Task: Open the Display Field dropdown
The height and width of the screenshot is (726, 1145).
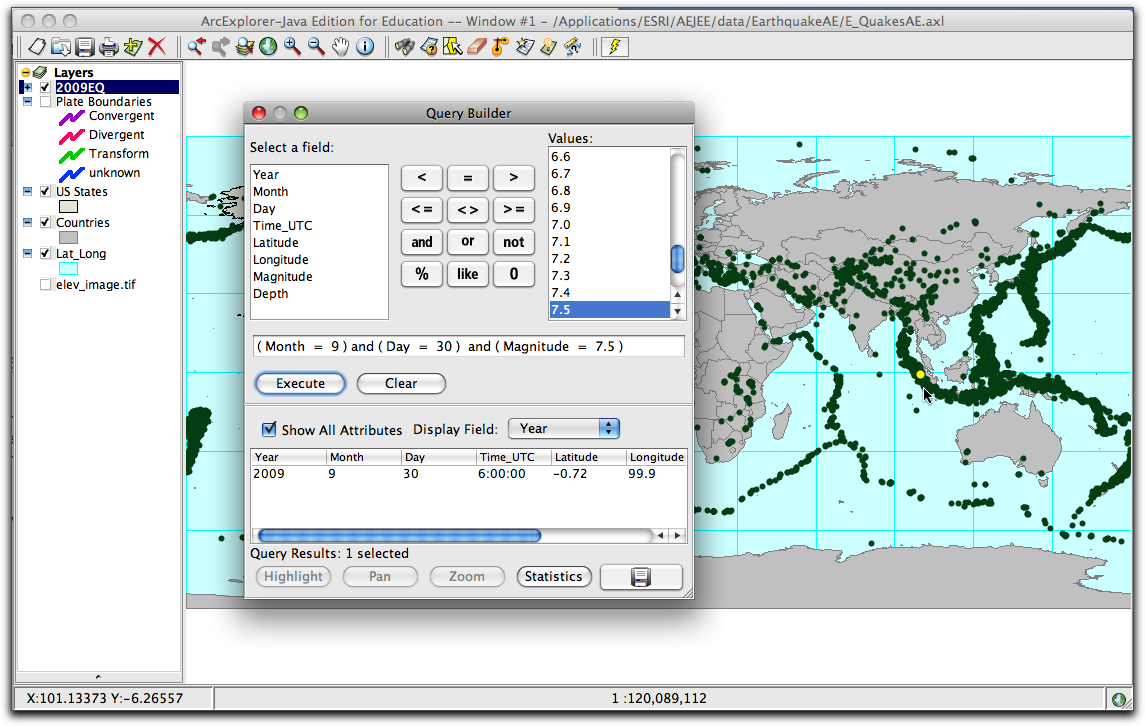Action: click(563, 428)
